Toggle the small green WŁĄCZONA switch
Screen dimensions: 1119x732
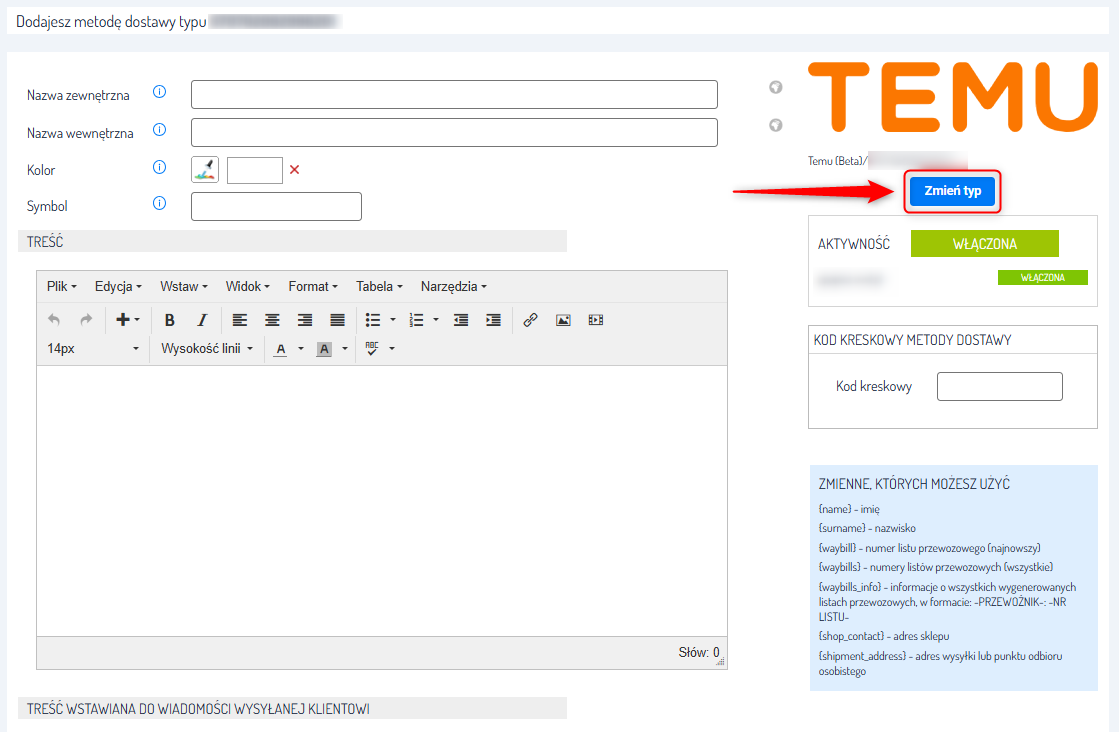click(x=1042, y=278)
